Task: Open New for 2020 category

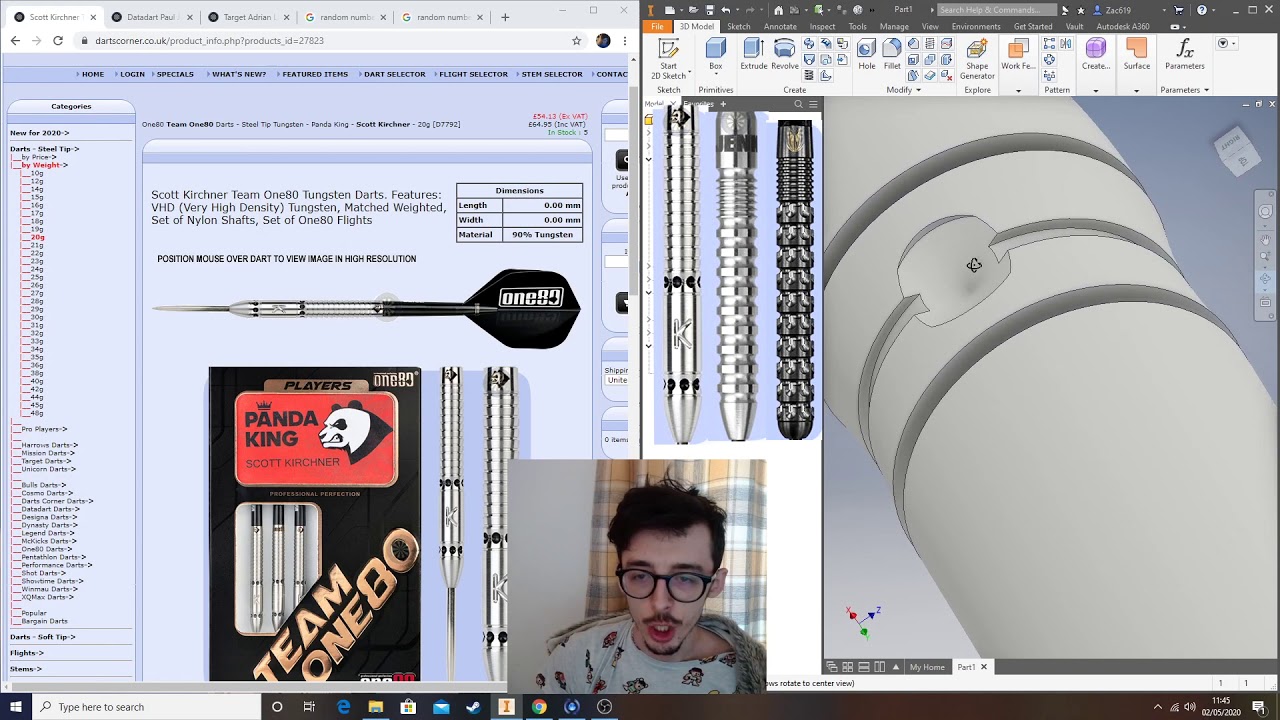Action: (39, 132)
